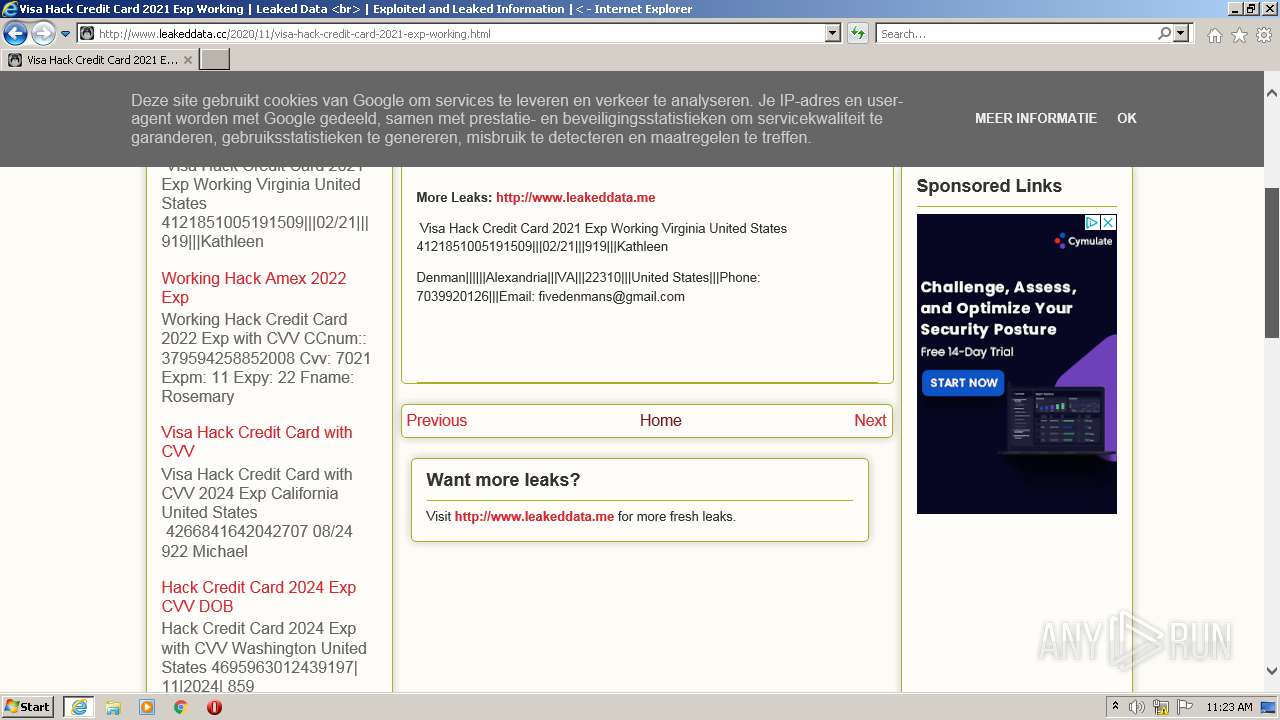This screenshot has width=1280, height=720.
Task: Click the Internet Explorer taskbar icon
Action: (79, 707)
